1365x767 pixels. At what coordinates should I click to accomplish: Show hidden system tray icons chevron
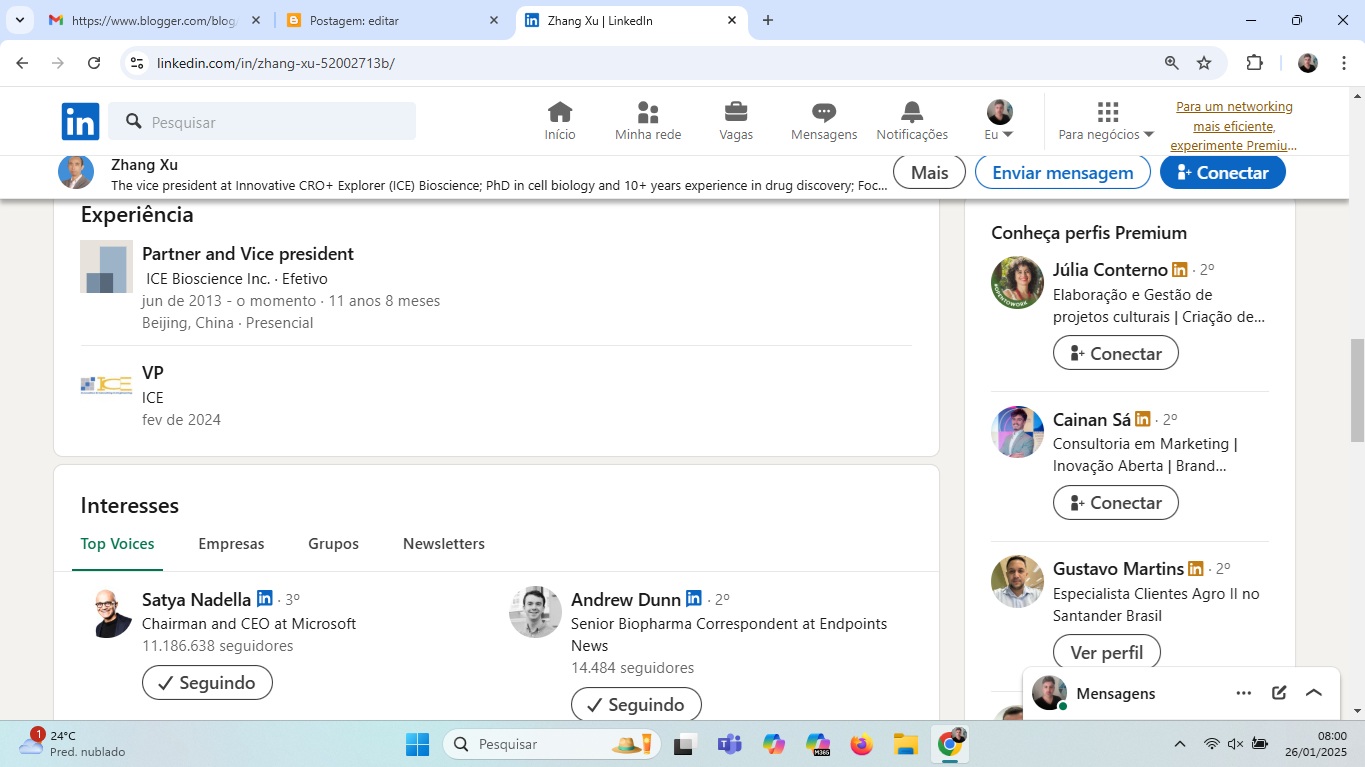[1180, 744]
